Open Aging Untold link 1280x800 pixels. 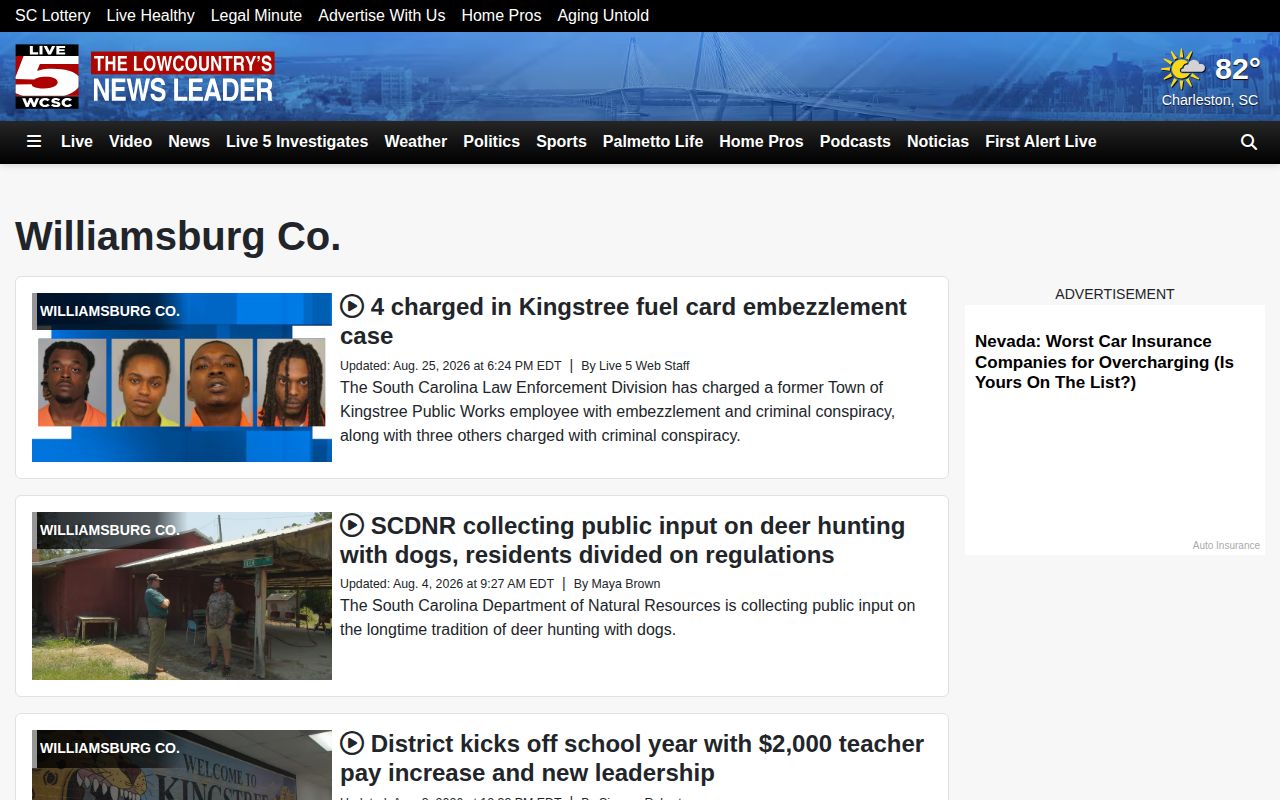click(x=603, y=16)
